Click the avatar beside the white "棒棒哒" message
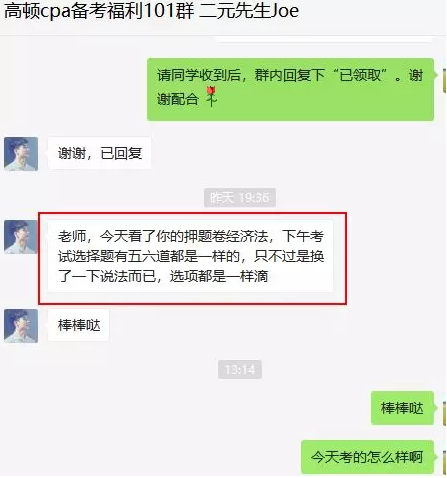The height and width of the screenshot is (478, 447). click(x=21, y=326)
